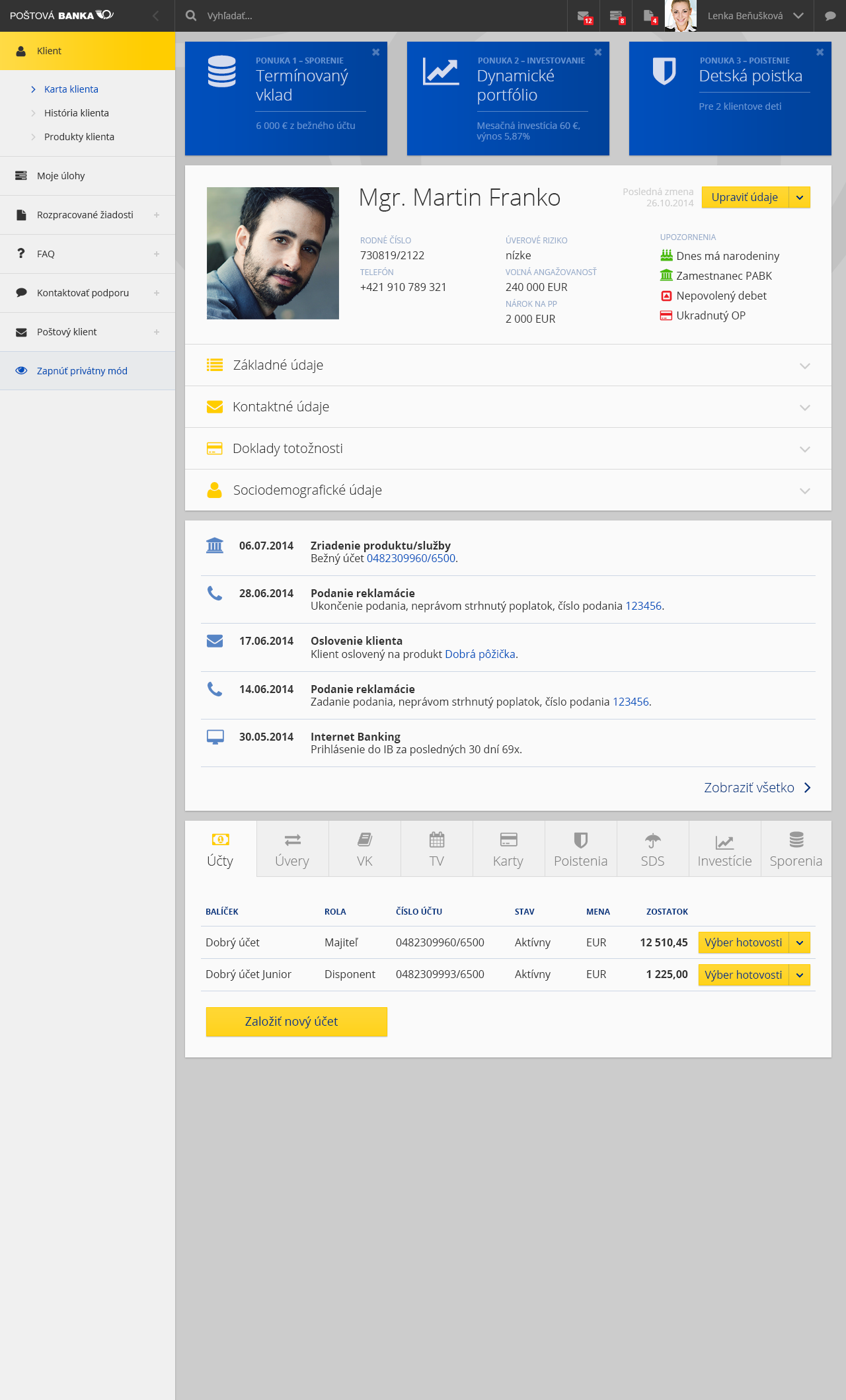Open tasks notification icon with badge 8

(616, 16)
